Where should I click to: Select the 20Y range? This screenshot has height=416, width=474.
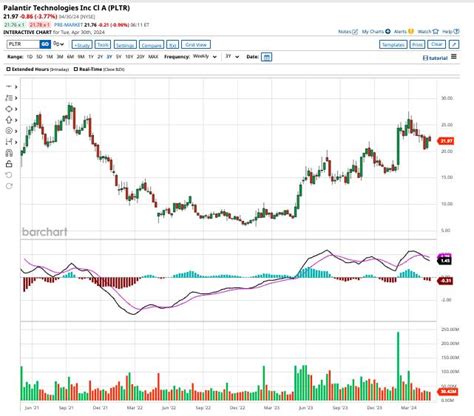pyautogui.click(x=141, y=57)
